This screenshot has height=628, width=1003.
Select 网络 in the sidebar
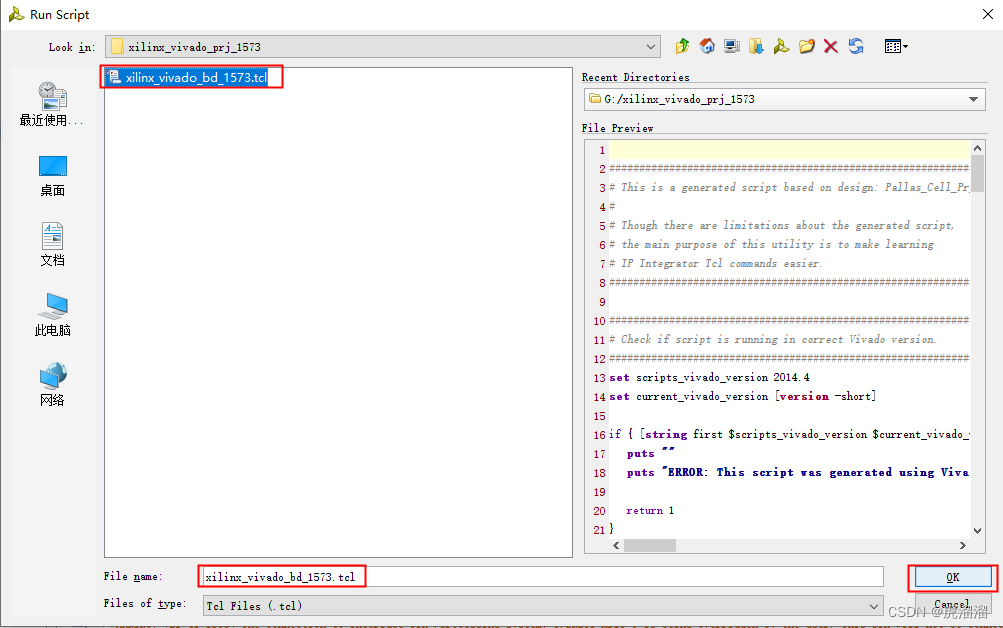click(52, 385)
